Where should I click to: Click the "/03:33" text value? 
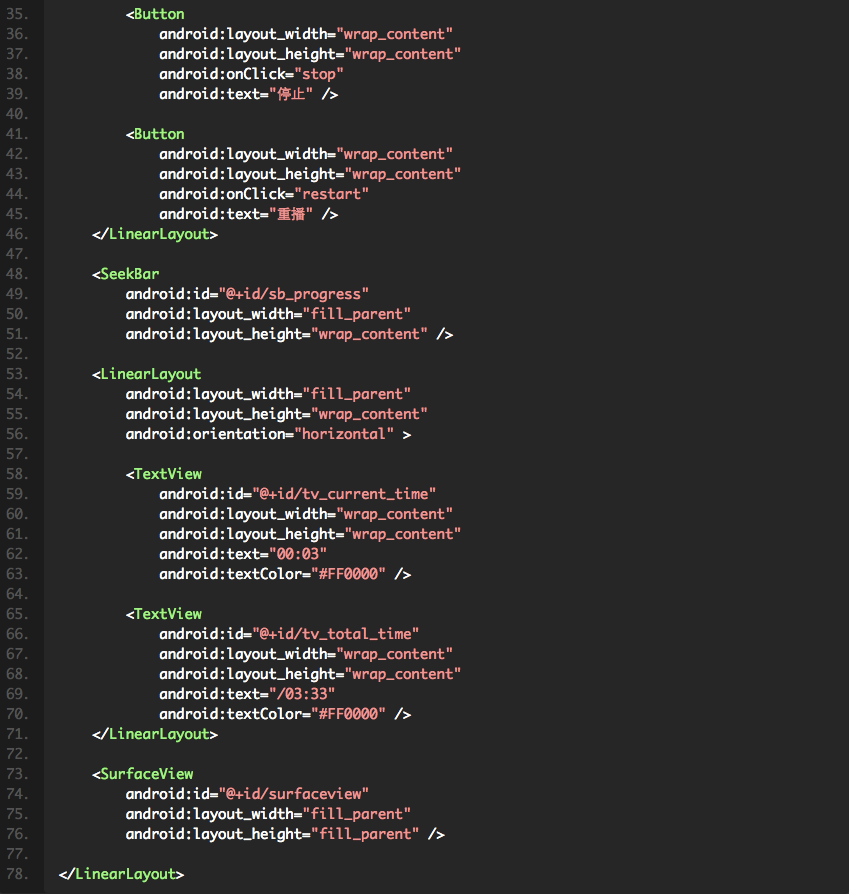(302, 694)
